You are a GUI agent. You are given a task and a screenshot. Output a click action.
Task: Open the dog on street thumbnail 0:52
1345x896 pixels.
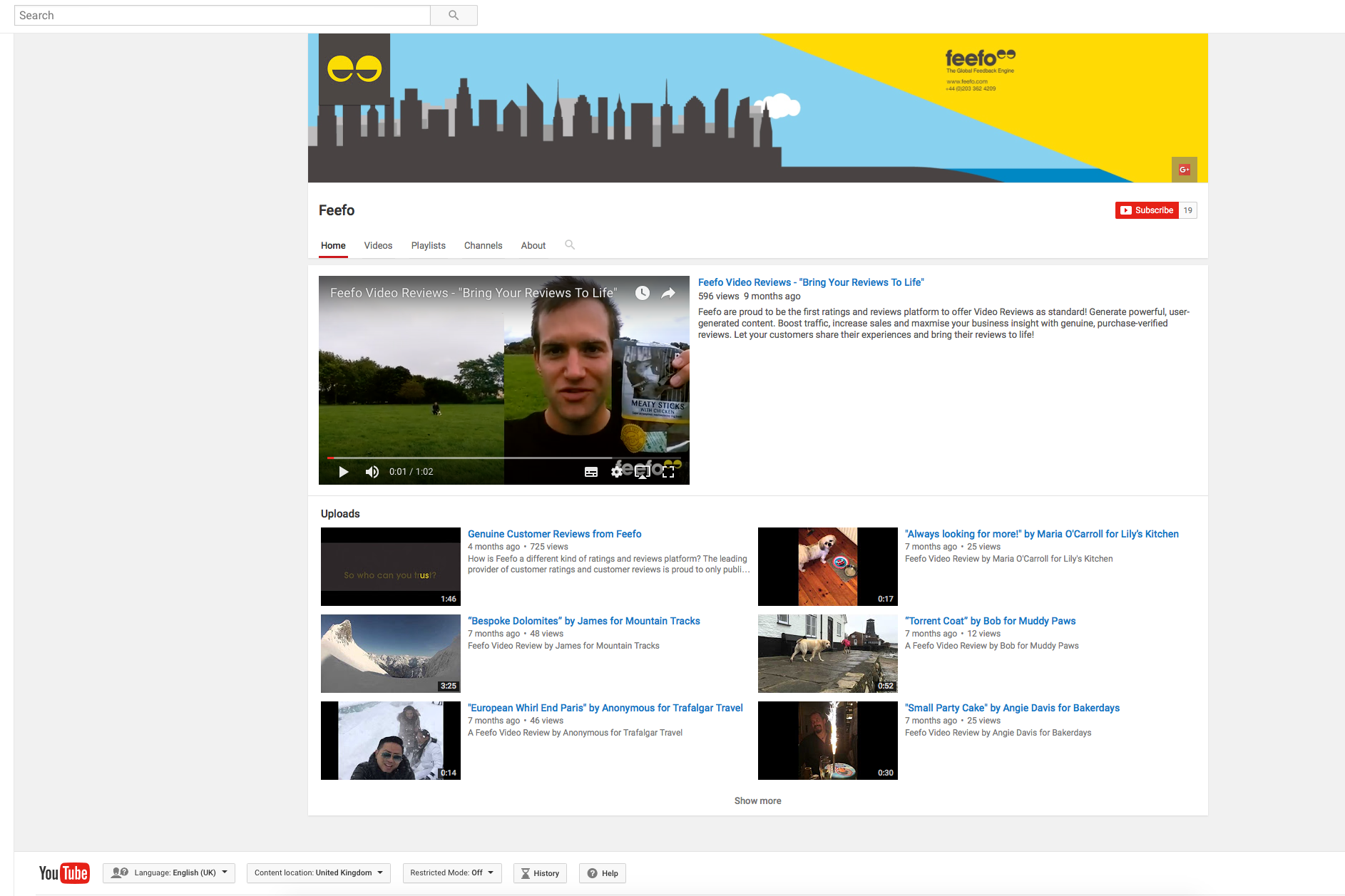(828, 654)
